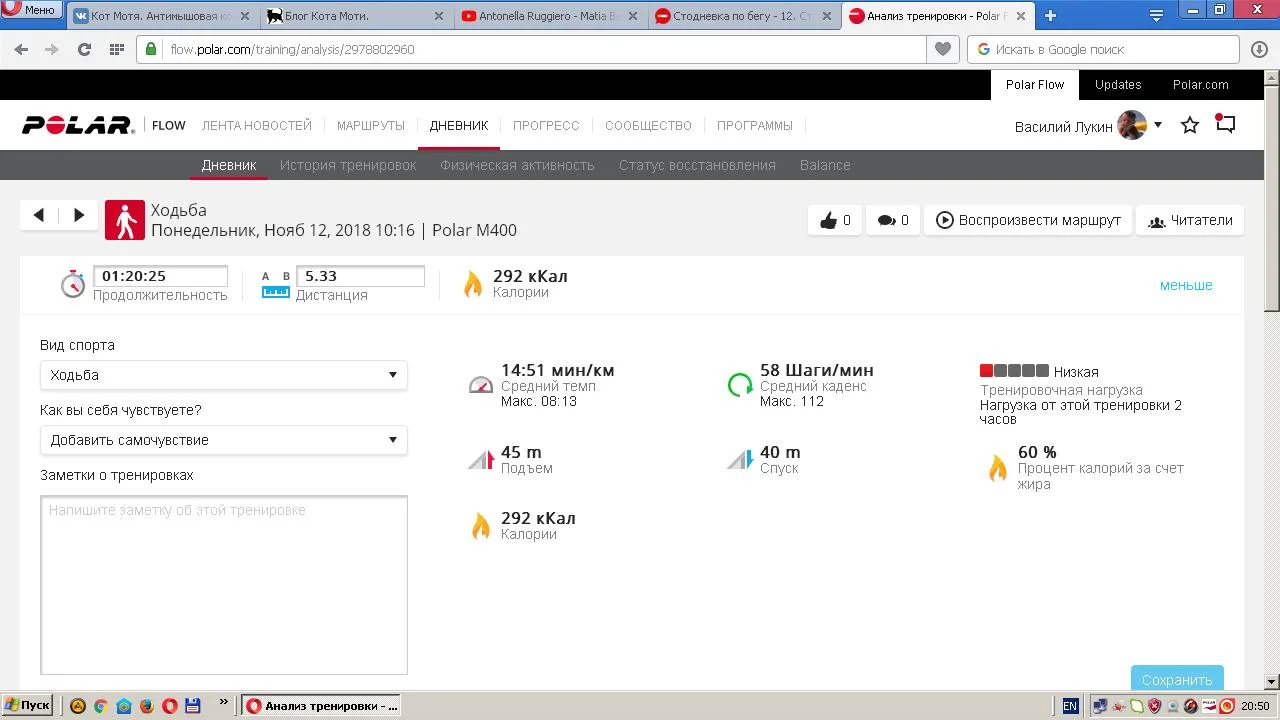
Task: Switch to Статус восстановления tab
Action: (x=697, y=165)
